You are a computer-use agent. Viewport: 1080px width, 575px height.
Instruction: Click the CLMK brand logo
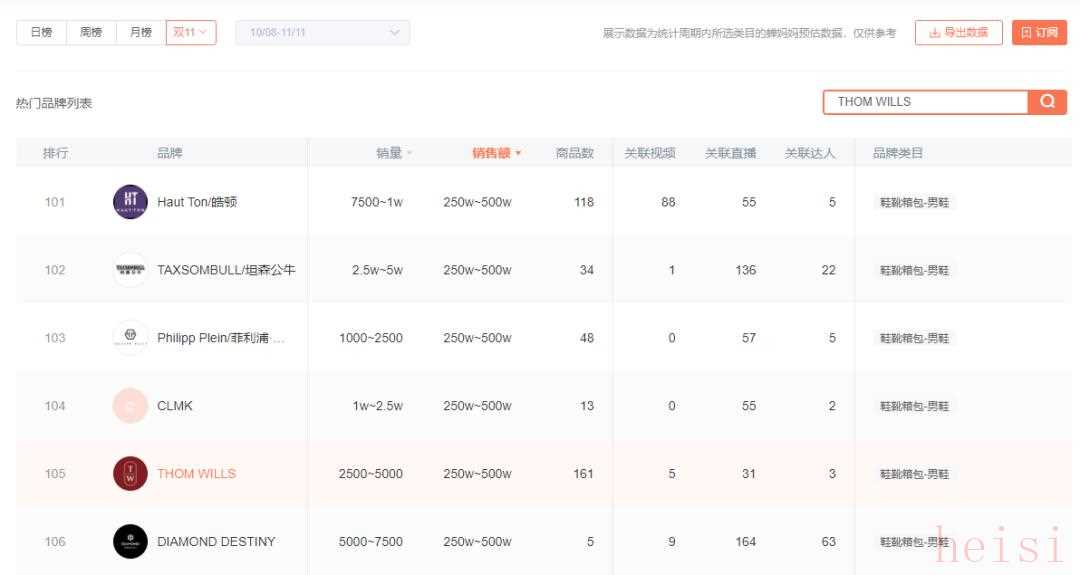pos(130,406)
